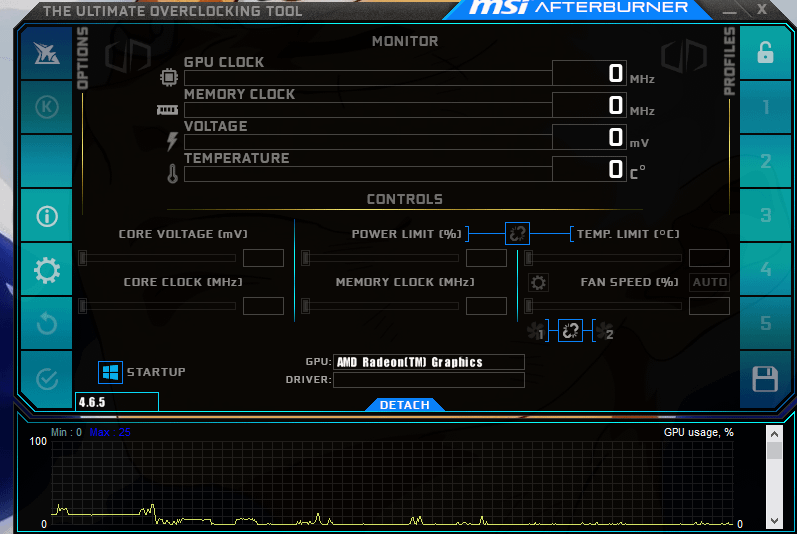Image resolution: width=797 pixels, height=534 pixels.
Task: Click the graph scrollbar thumb
Action: pyautogui.click(x=774, y=450)
